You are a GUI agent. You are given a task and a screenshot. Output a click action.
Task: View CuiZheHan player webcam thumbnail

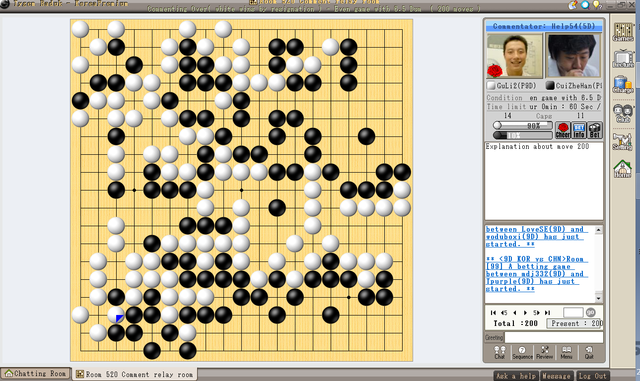coord(573,56)
